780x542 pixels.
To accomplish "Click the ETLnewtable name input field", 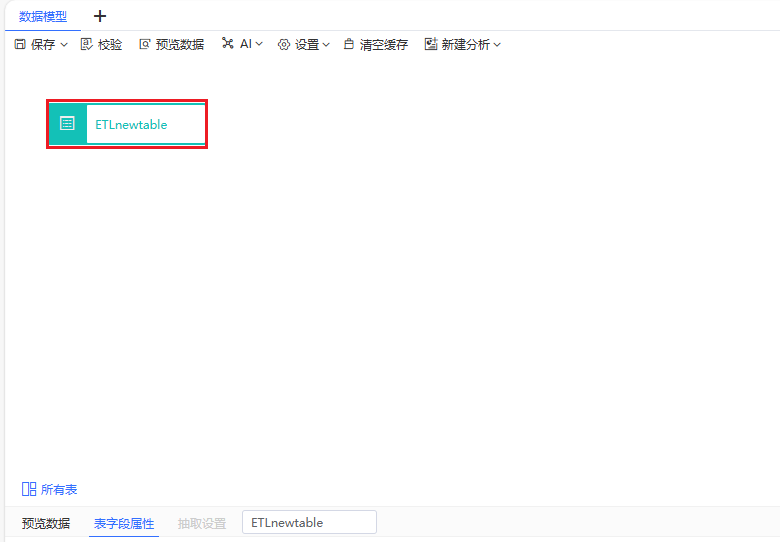I will pos(309,522).
